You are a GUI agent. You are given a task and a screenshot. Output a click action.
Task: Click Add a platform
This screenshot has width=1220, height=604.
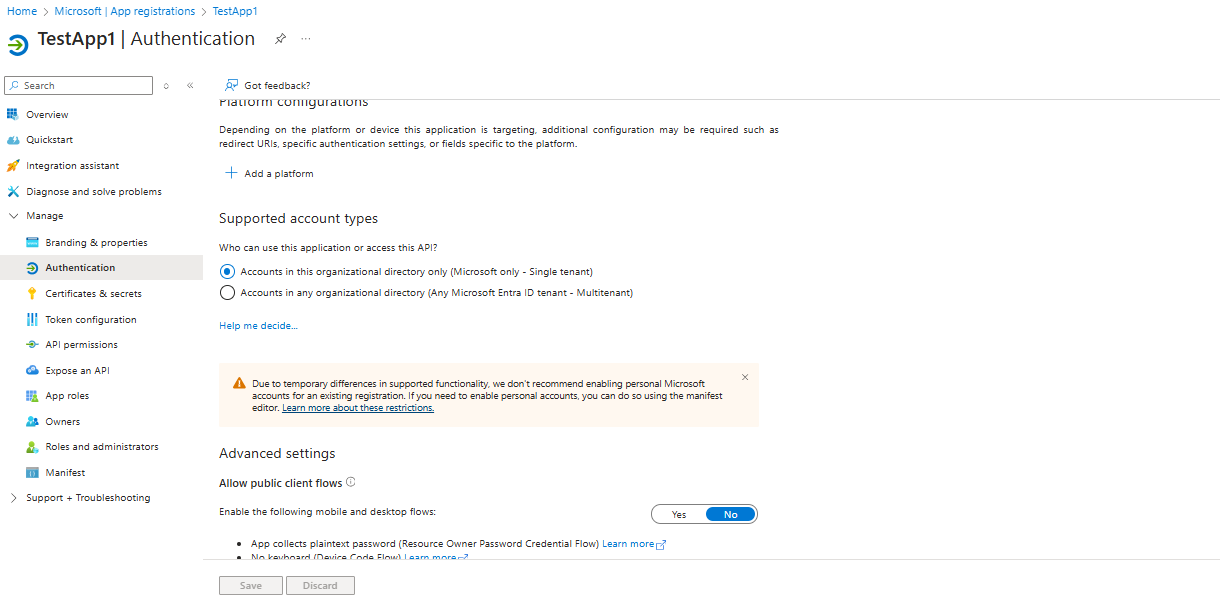coord(269,173)
